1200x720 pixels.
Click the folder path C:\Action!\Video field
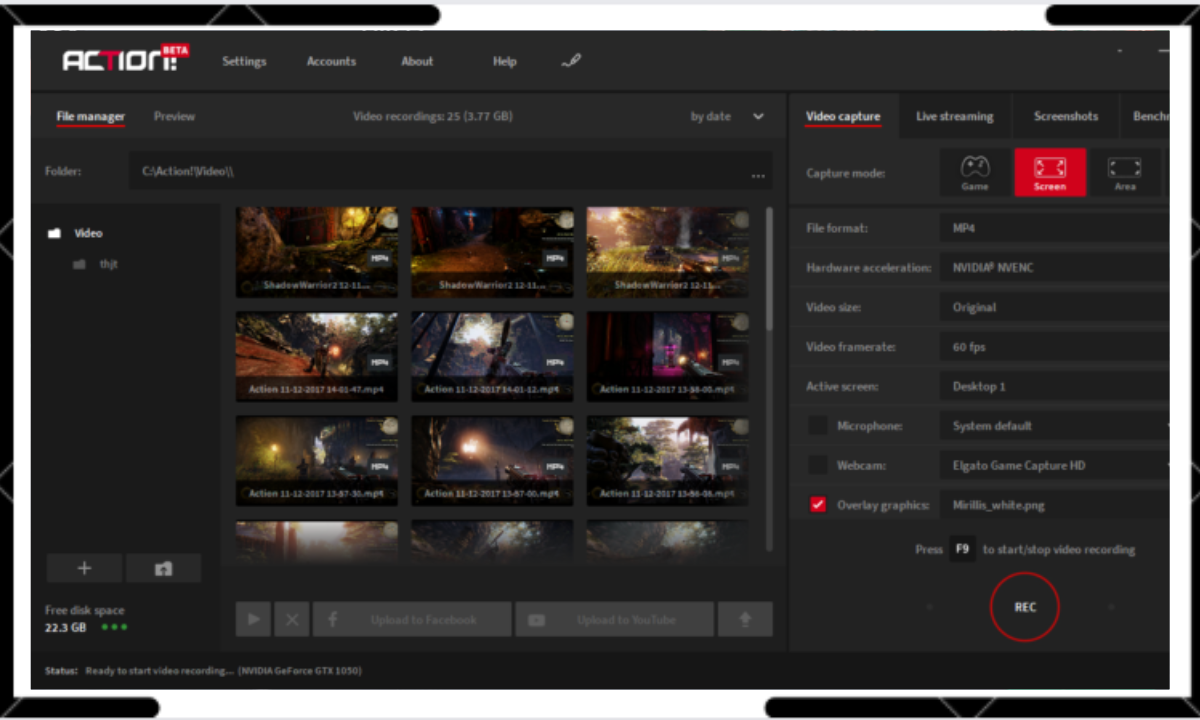point(450,171)
